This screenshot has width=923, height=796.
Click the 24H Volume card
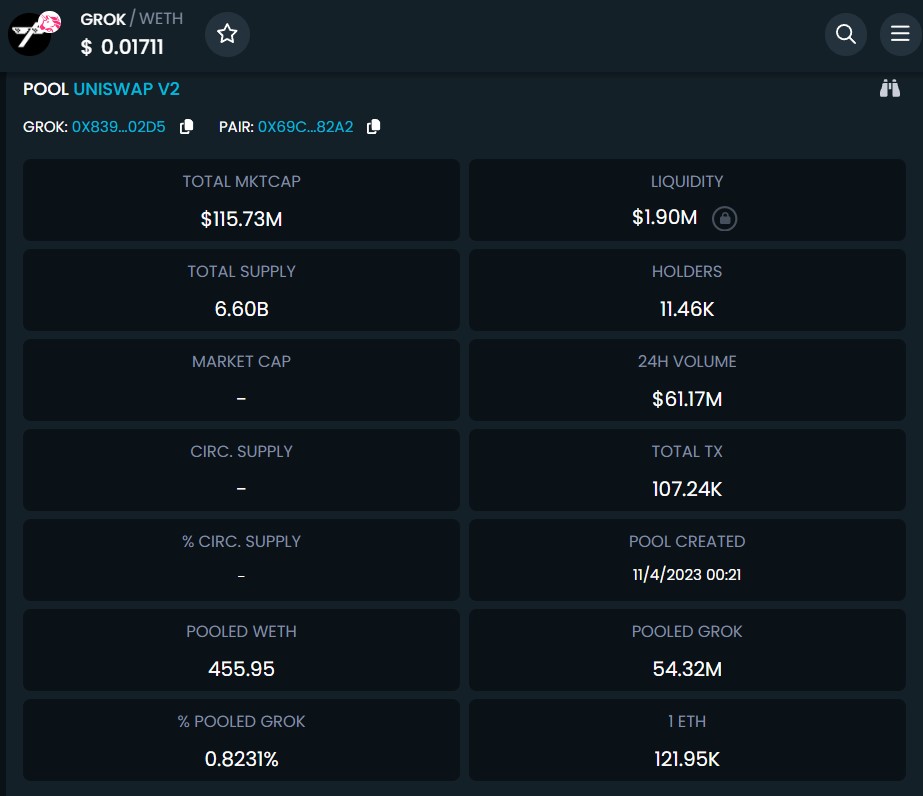click(687, 380)
